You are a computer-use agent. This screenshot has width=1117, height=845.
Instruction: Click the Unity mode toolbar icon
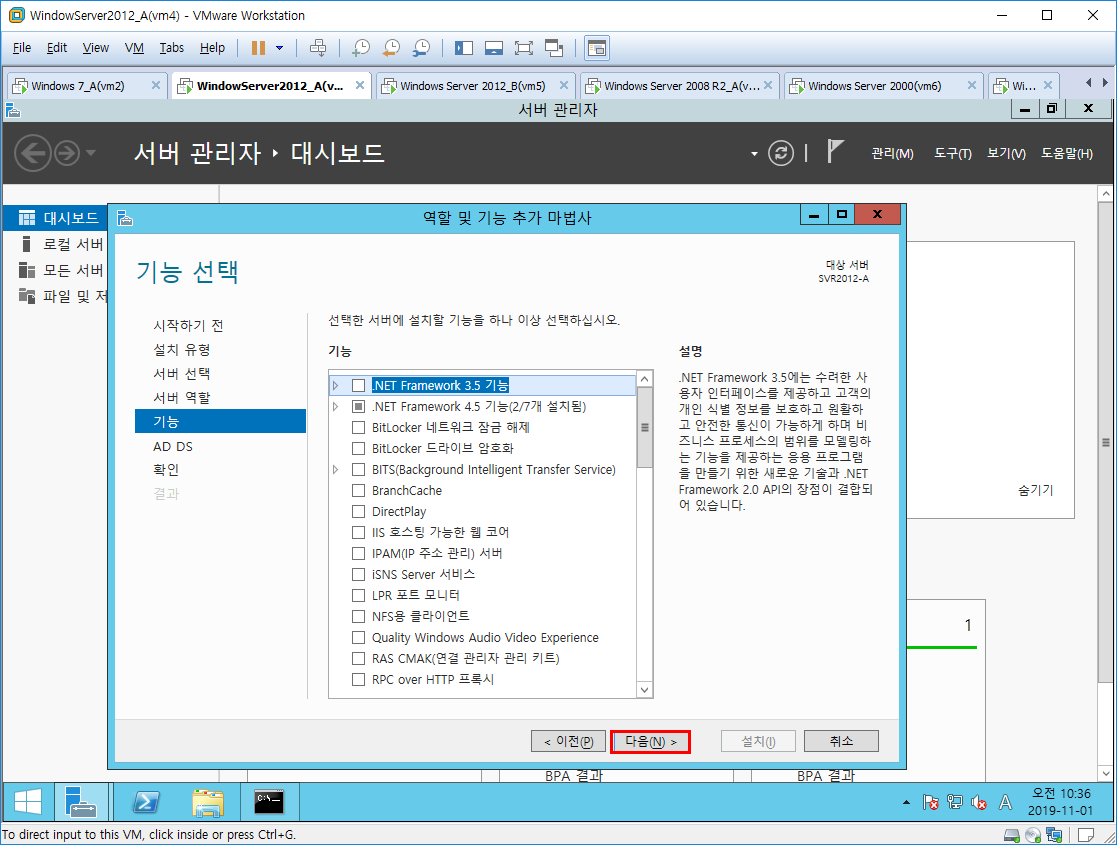pos(554,48)
